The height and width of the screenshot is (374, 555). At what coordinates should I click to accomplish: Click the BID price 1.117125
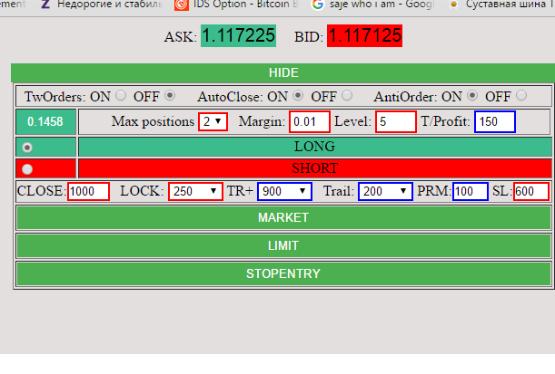(x=365, y=36)
